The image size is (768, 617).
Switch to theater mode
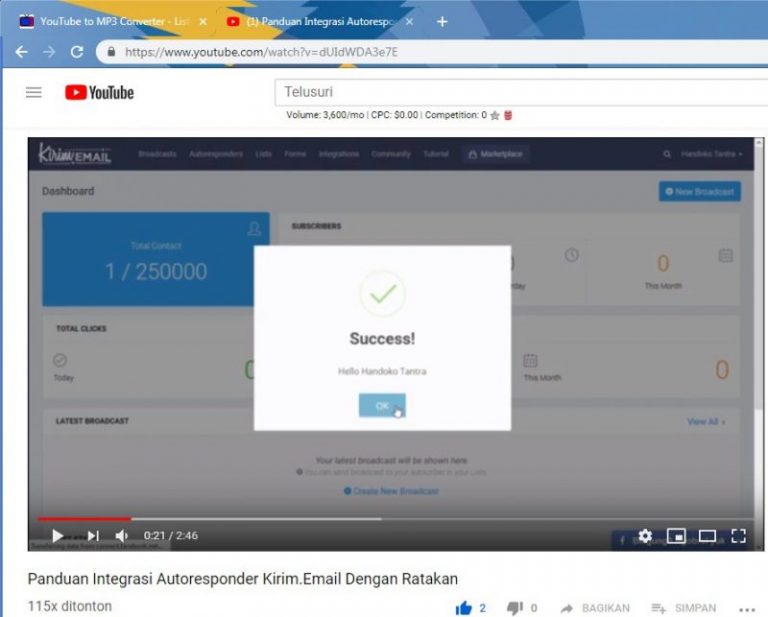[707, 536]
